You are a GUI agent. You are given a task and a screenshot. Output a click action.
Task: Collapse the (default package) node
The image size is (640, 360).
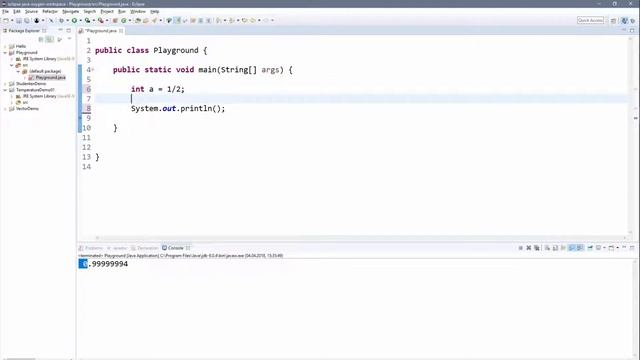[x=18, y=71]
